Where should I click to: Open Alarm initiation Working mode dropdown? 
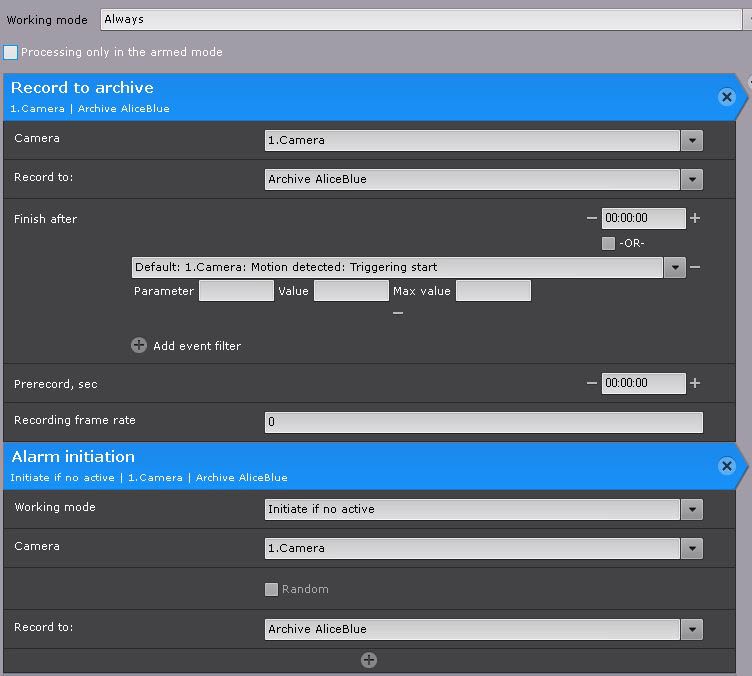(x=692, y=509)
